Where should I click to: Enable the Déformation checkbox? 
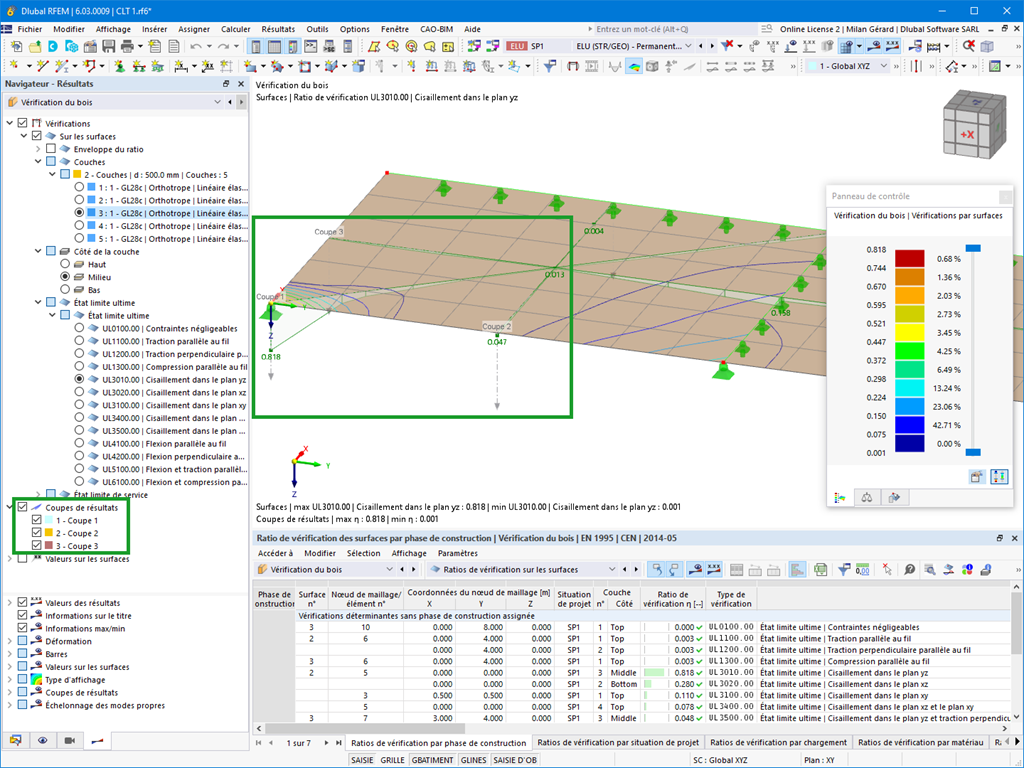click(x=23, y=641)
